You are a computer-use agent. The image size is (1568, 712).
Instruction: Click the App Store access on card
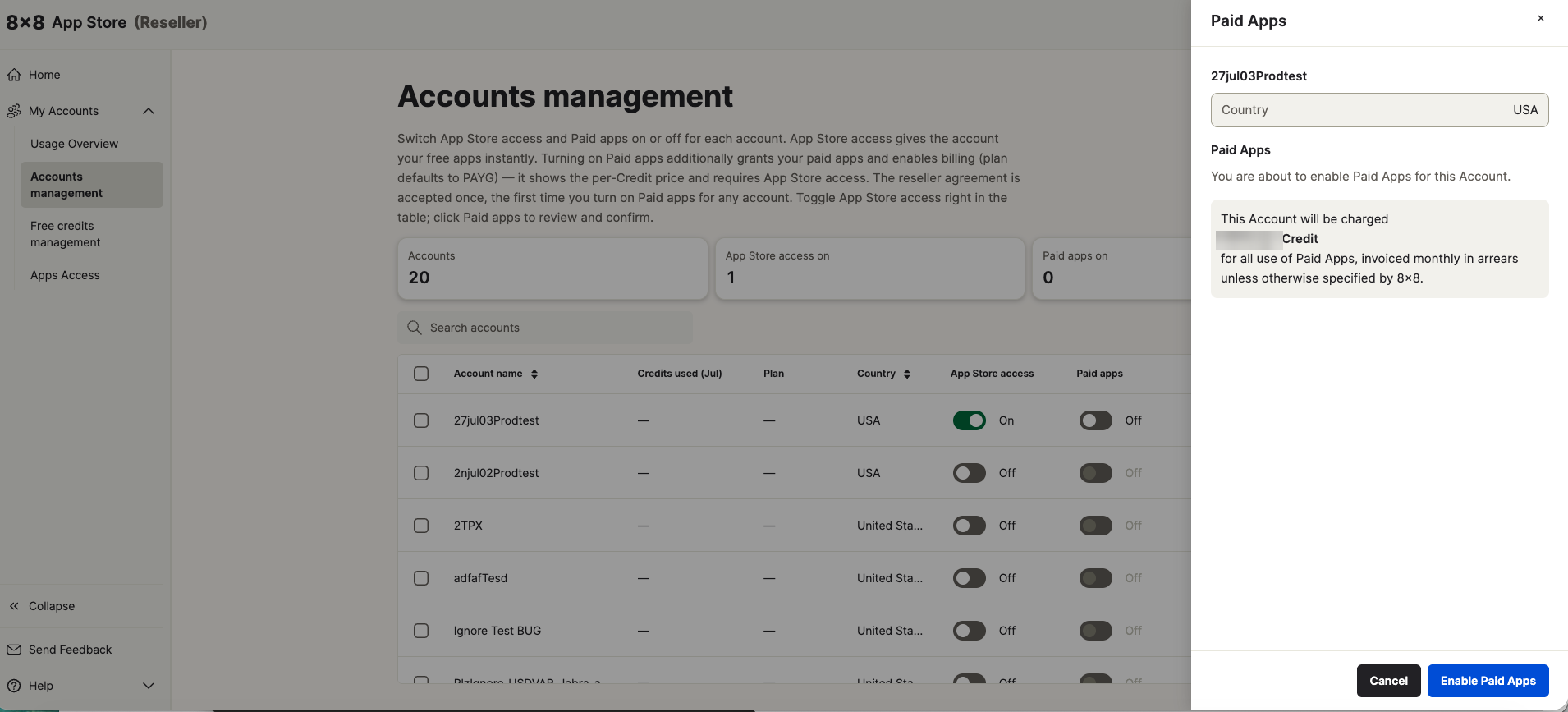coord(870,269)
